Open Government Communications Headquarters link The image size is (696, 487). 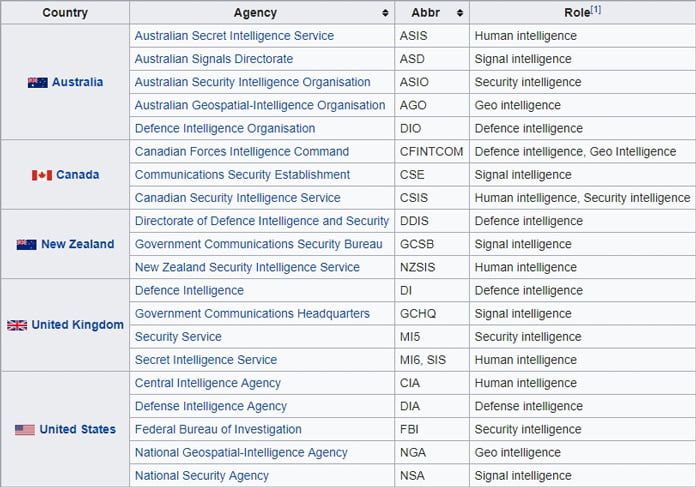(252, 314)
